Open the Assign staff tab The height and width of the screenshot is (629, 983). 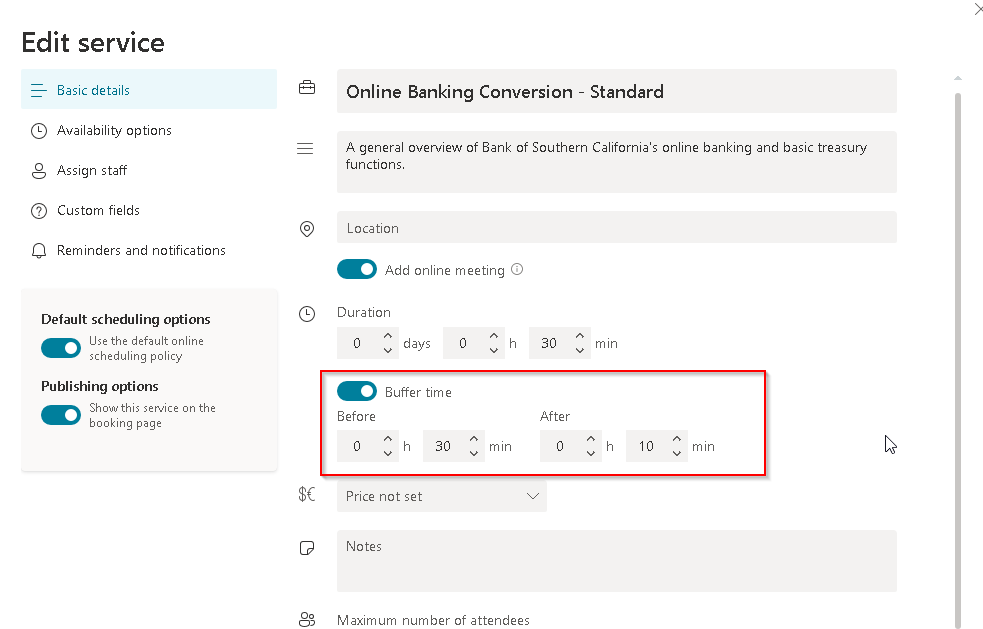tap(149, 170)
